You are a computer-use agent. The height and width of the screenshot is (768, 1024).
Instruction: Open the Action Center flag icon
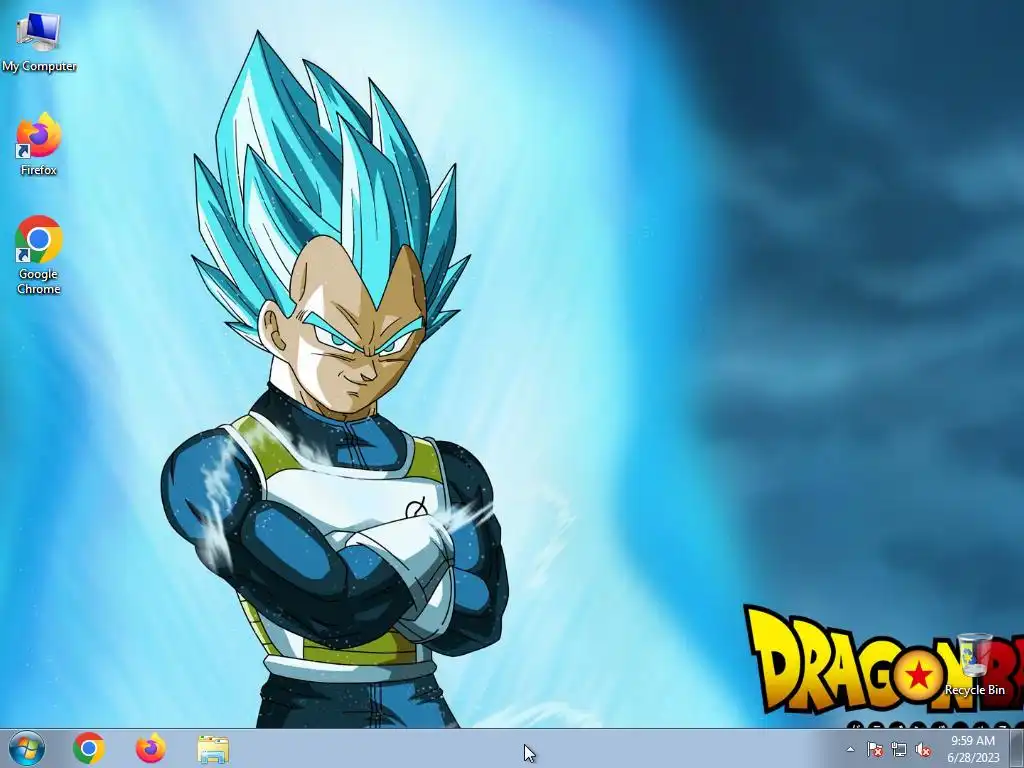[x=875, y=749]
